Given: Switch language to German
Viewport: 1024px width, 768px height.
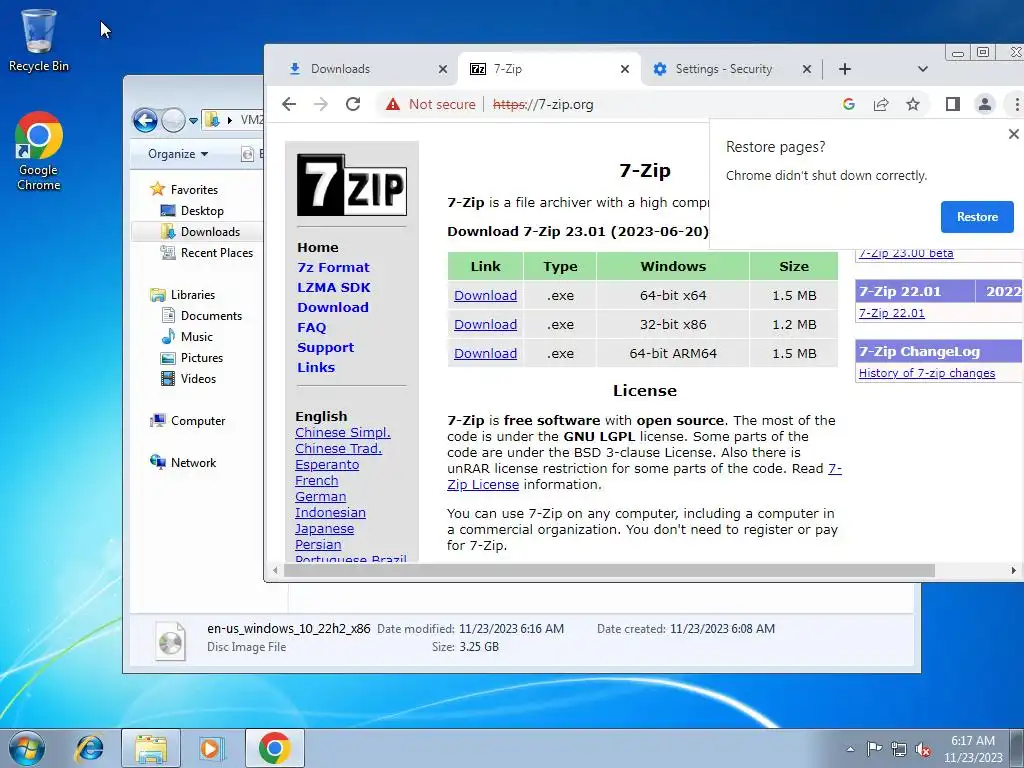Looking at the screenshot, I should [x=321, y=496].
